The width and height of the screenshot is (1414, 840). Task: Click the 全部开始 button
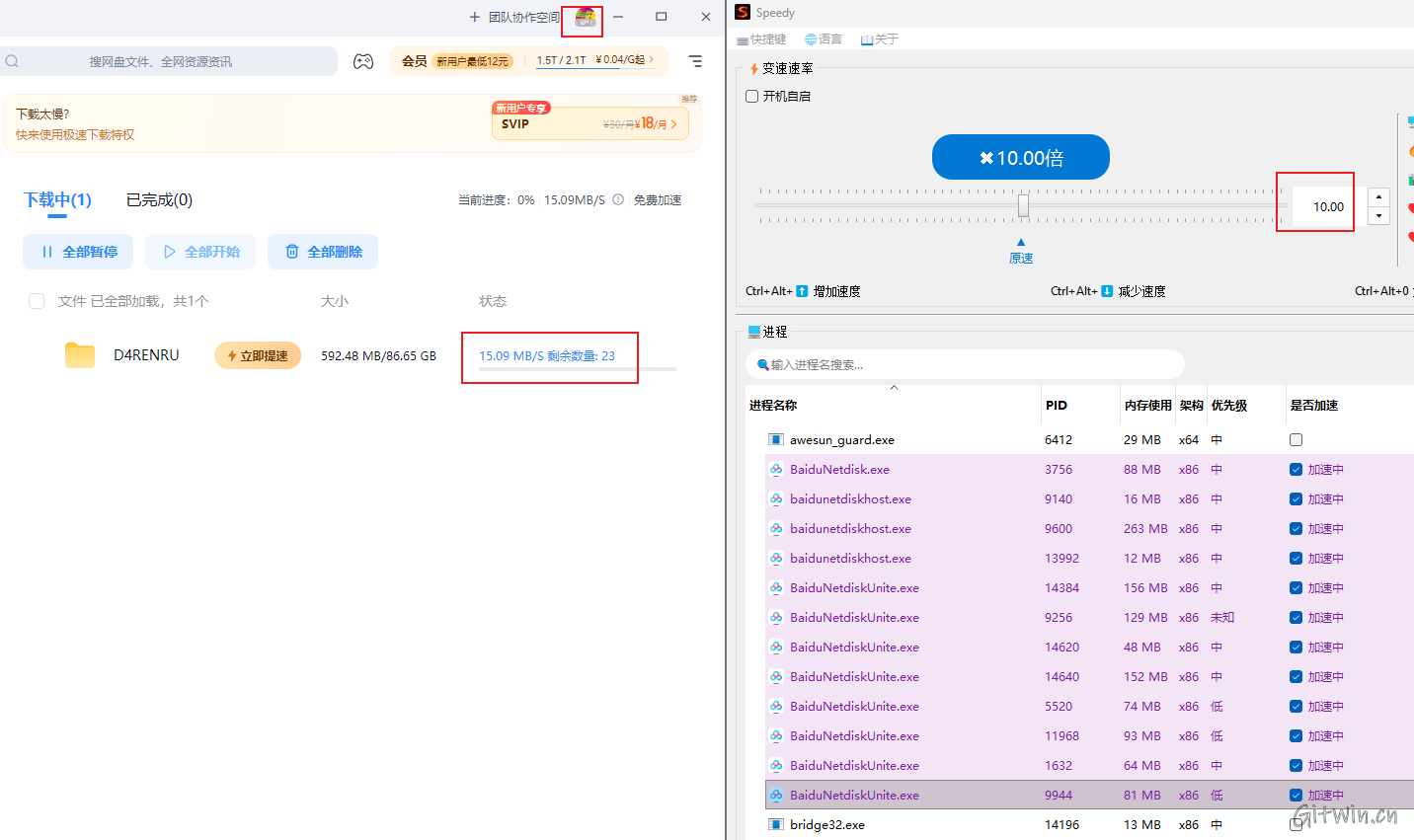[x=200, y=252]
